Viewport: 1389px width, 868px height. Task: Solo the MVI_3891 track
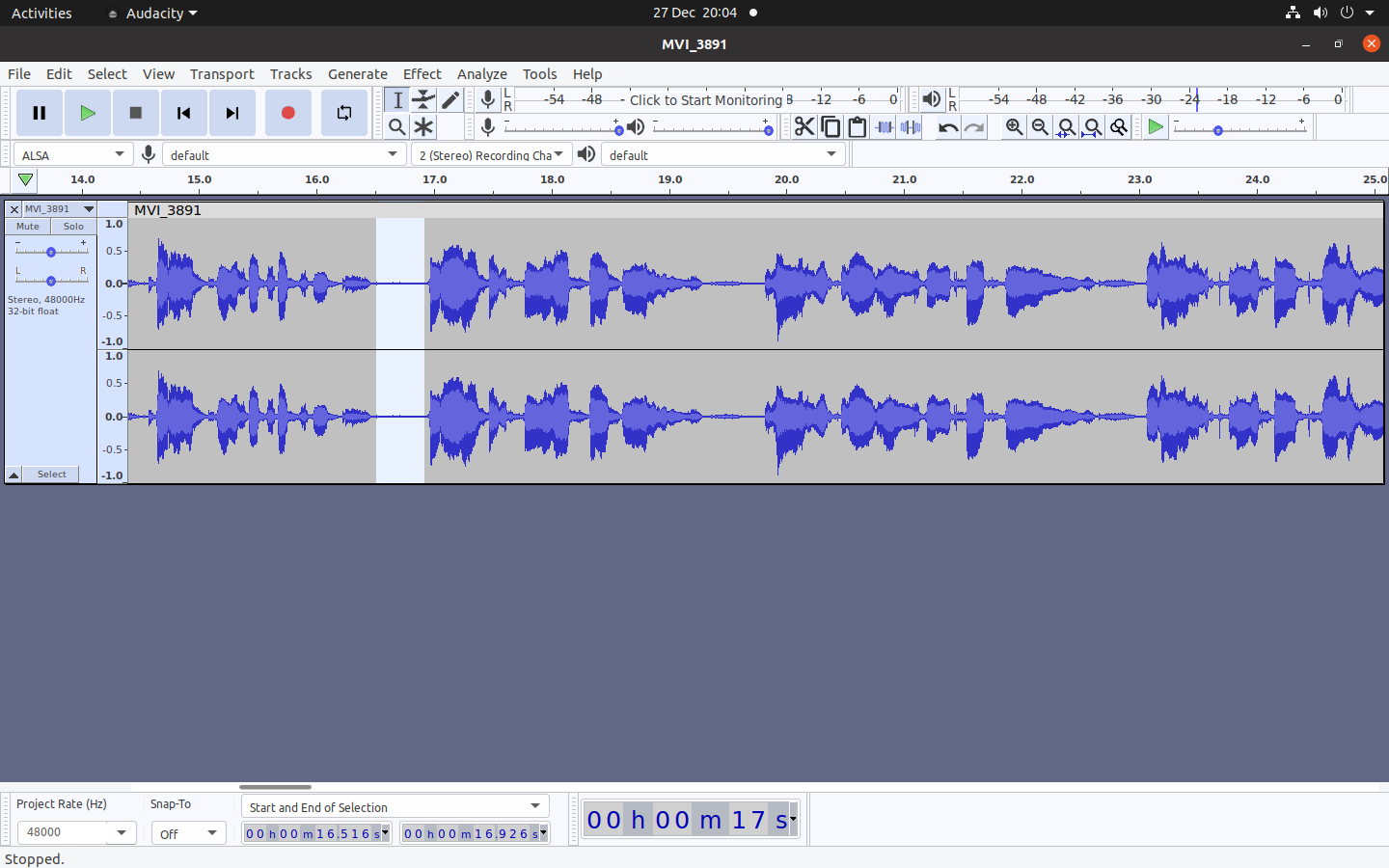(x=73, y=227)
